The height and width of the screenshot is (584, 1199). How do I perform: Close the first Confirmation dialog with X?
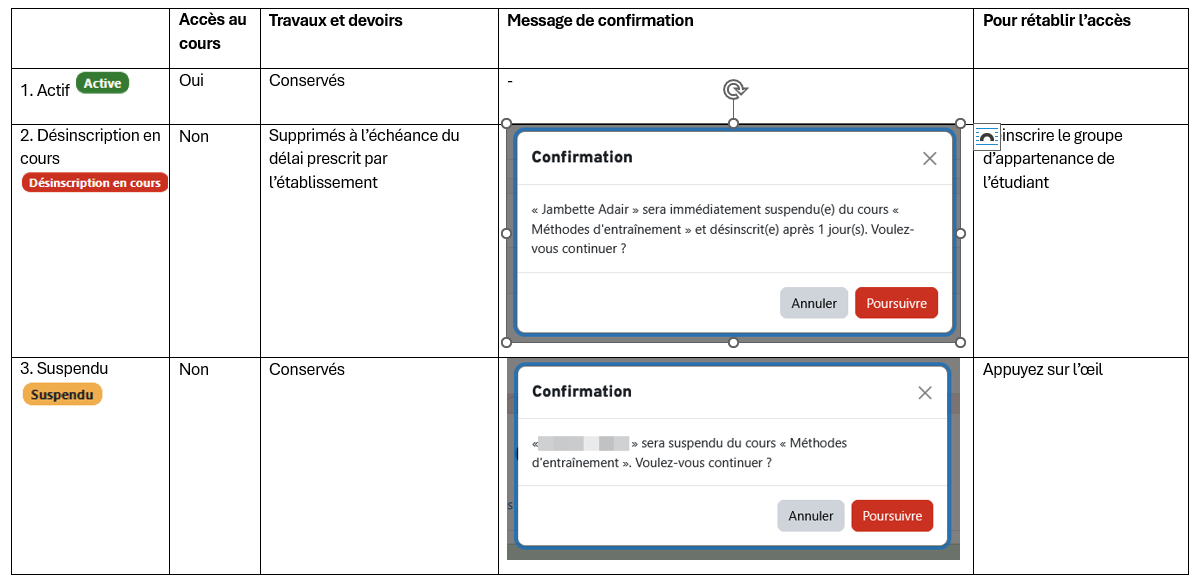click(929, 158)
